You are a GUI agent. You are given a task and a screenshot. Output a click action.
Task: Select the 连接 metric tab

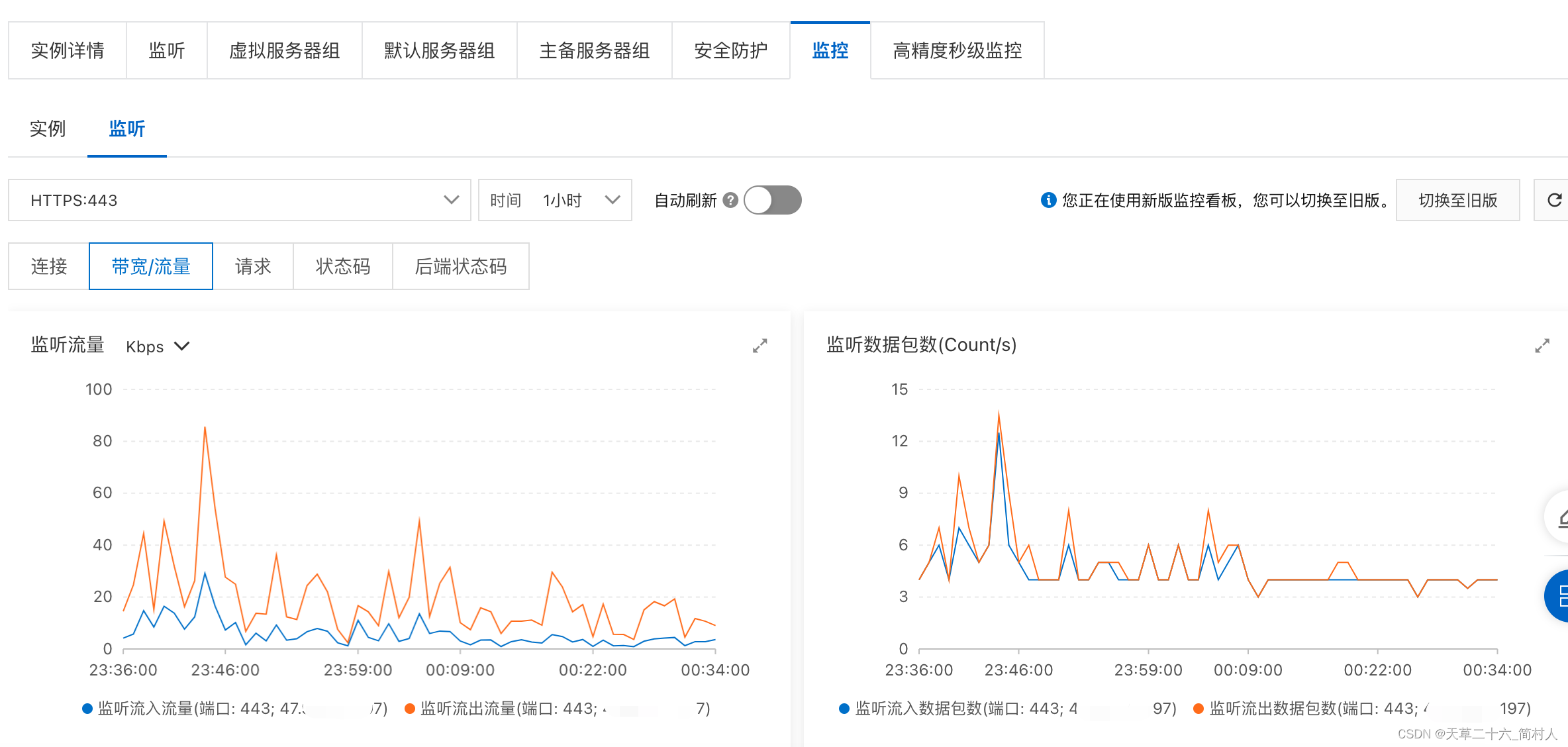pyautogui.click(x=49, y=266)
